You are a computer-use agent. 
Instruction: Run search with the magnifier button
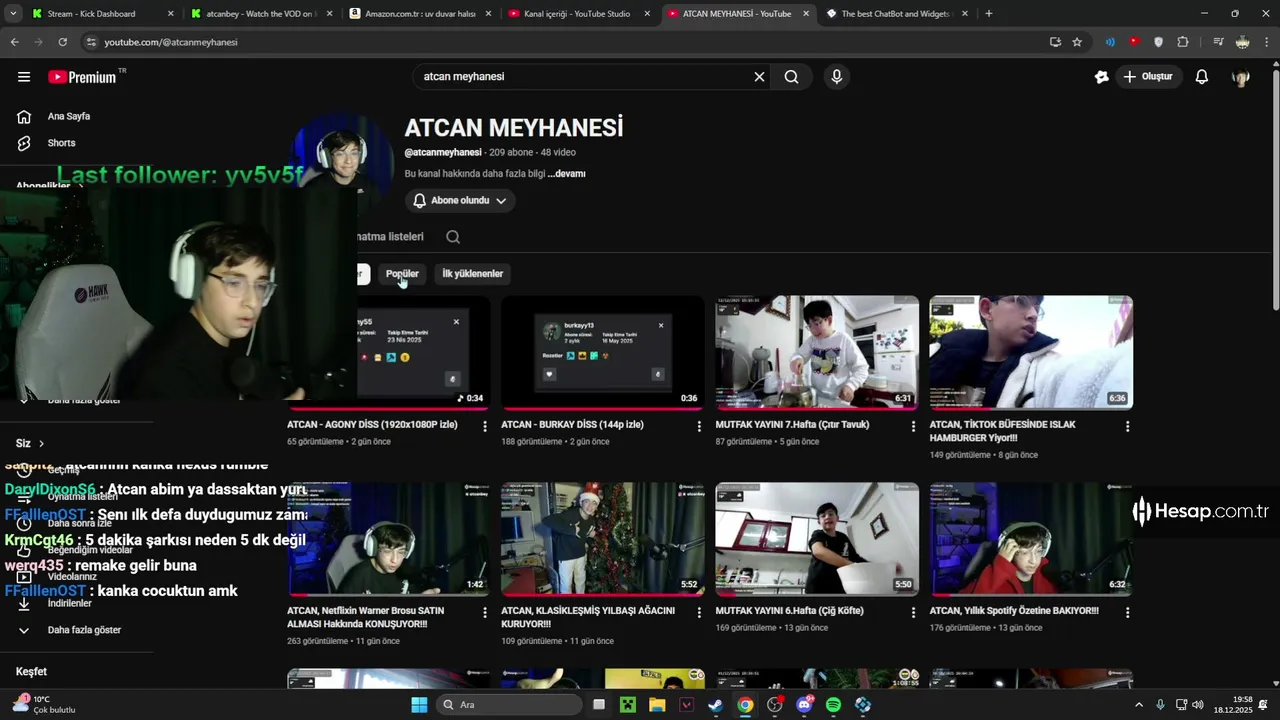coord(791,77)
